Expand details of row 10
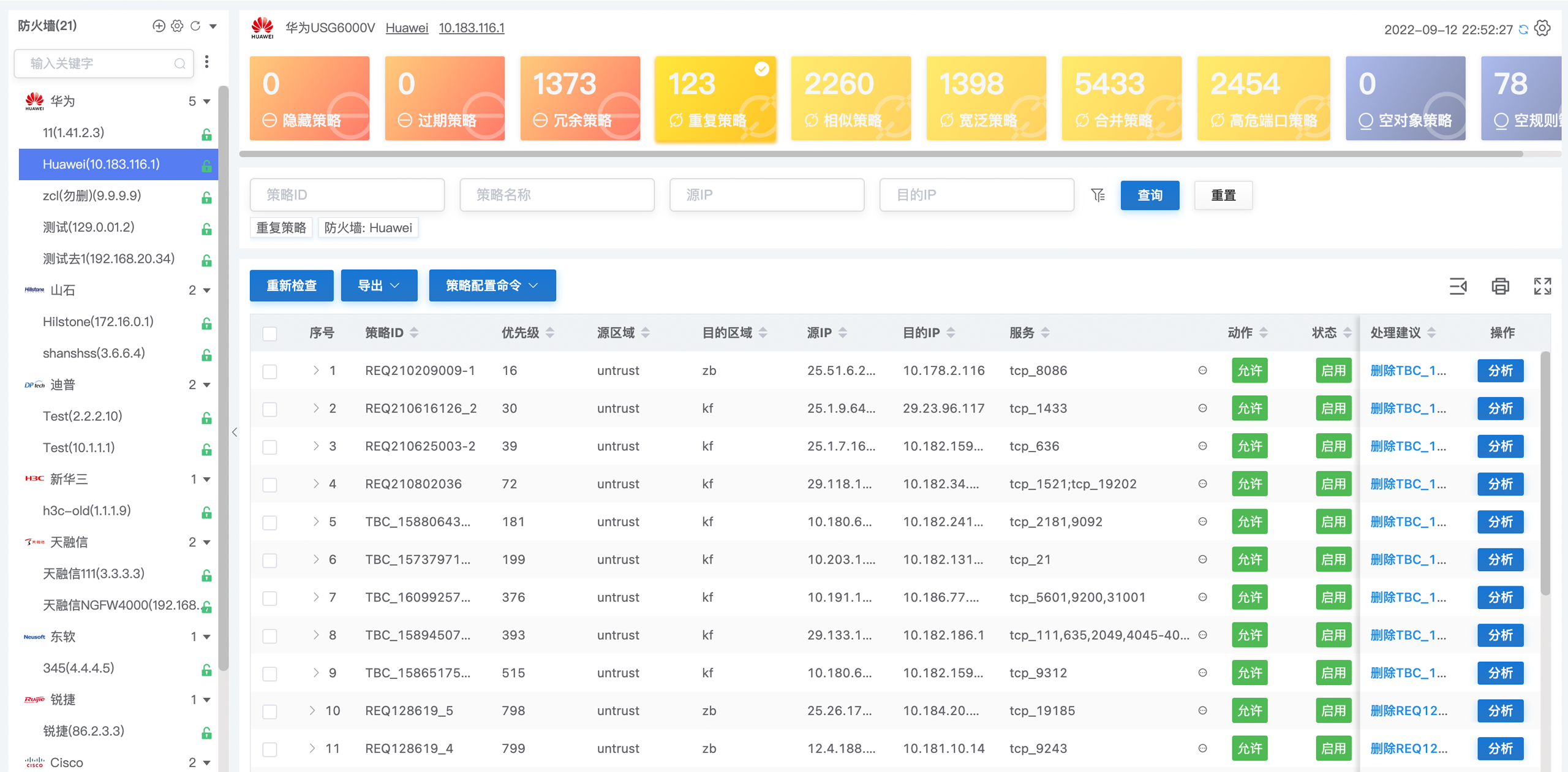Viewport: 1568px width, 772px height. (312, 711)
